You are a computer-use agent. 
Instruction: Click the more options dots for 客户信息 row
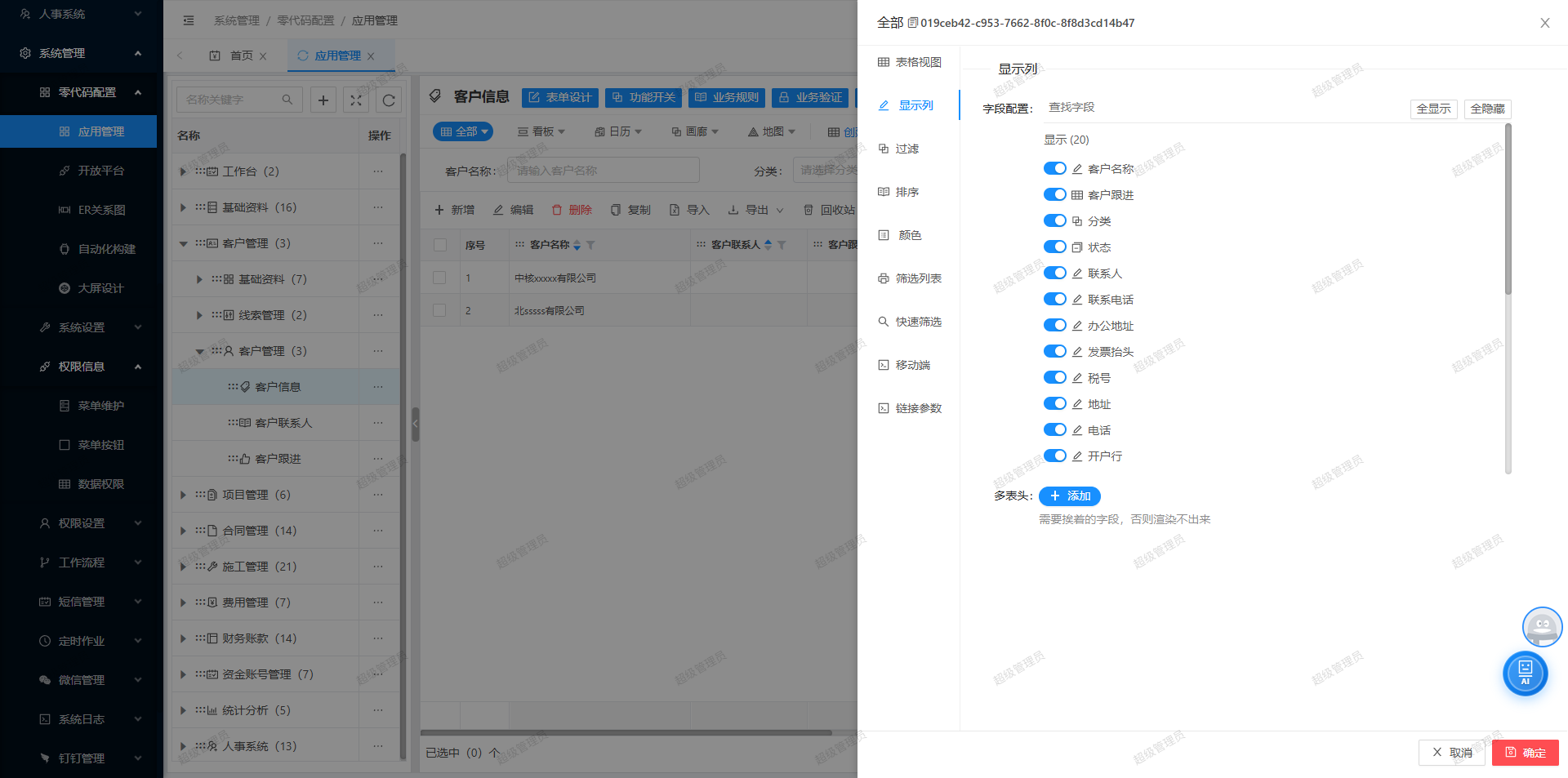[378, 387]
